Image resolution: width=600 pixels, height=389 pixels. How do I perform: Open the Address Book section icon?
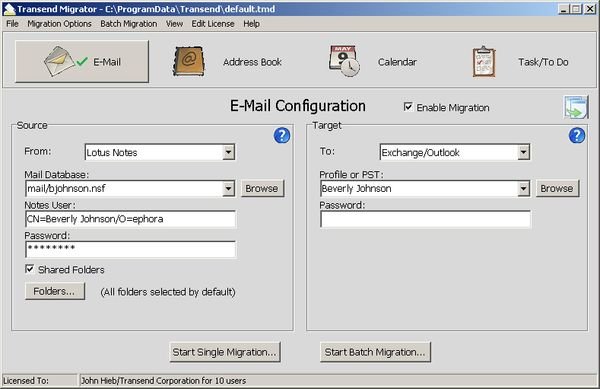tap(188, 62)
